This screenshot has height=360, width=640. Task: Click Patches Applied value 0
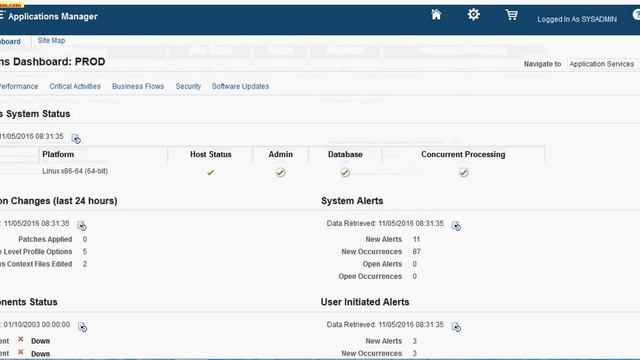pyautogui.click(x=84, y=239)
